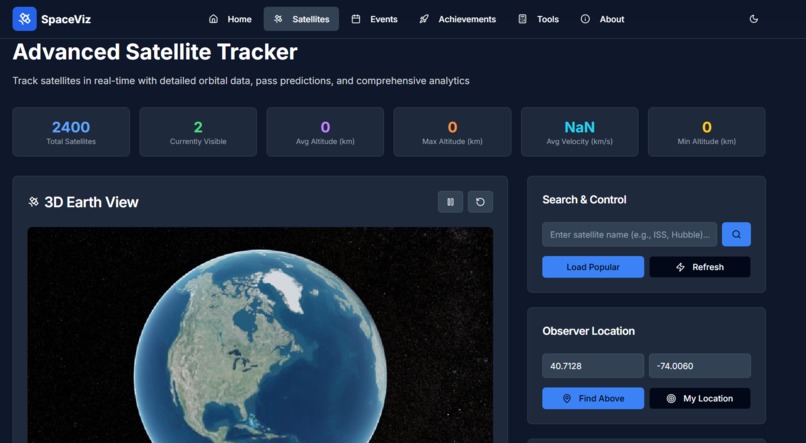This screenshot has height=443, width=806.
Task: Click the 3D Earth View title
Action: click(91, 202)
